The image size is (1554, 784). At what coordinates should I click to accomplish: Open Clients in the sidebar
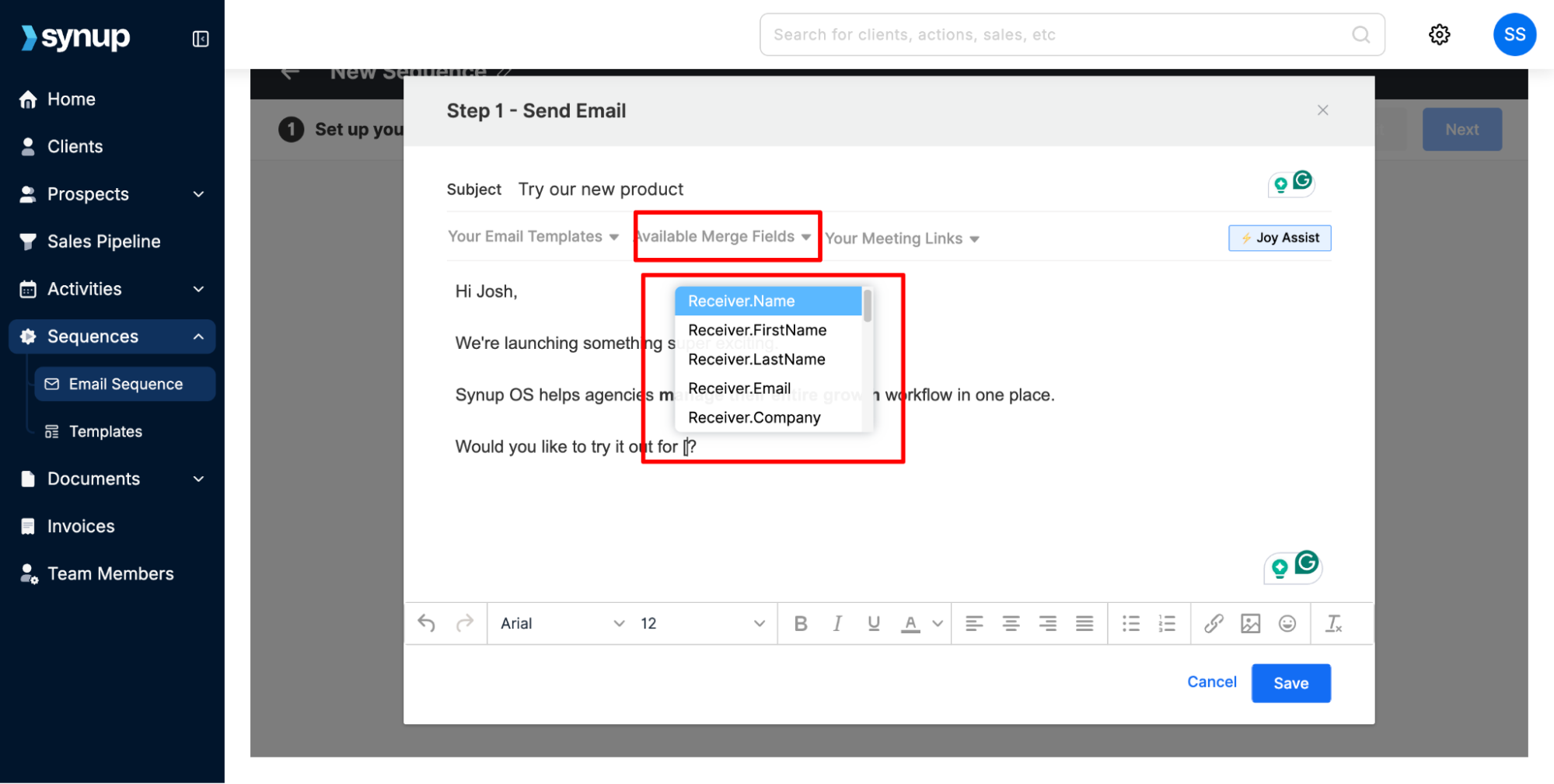(112, 147)
